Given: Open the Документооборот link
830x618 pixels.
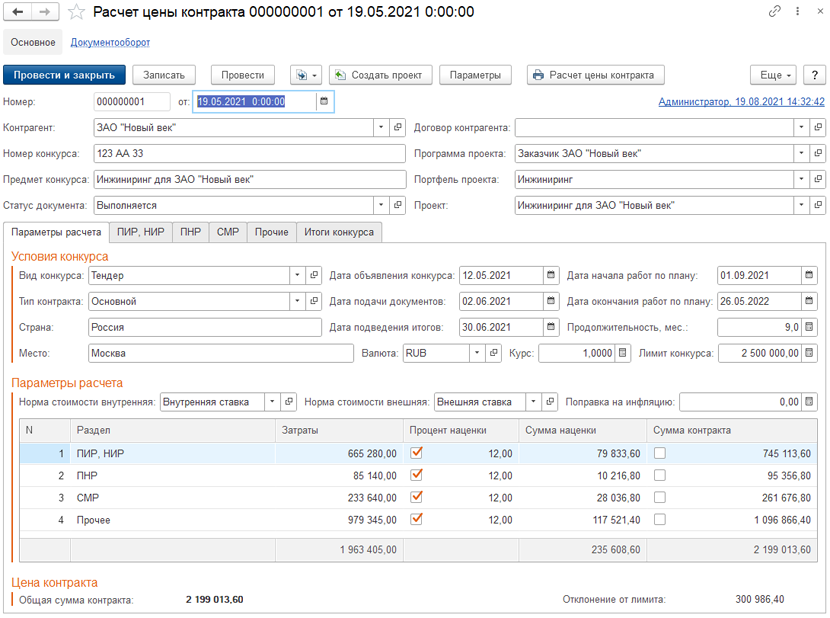Looking at the screenshot, I should tap(110, 42).
